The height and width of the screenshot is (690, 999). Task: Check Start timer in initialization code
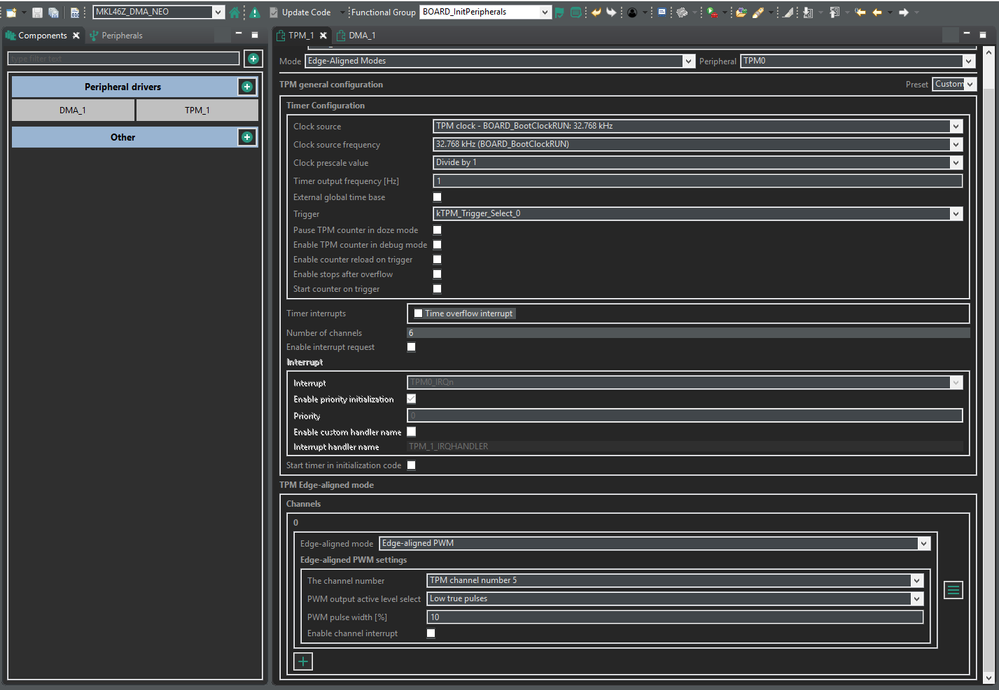(x=412, y=465)
